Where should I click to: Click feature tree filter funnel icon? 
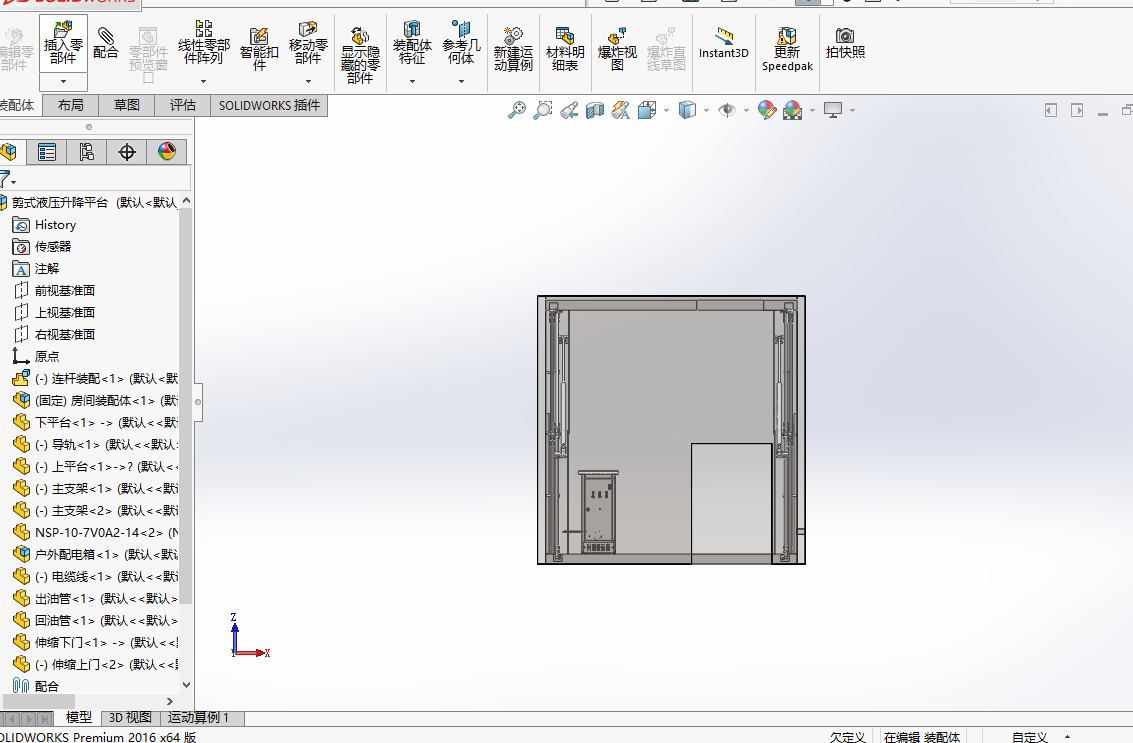point(7,179)
